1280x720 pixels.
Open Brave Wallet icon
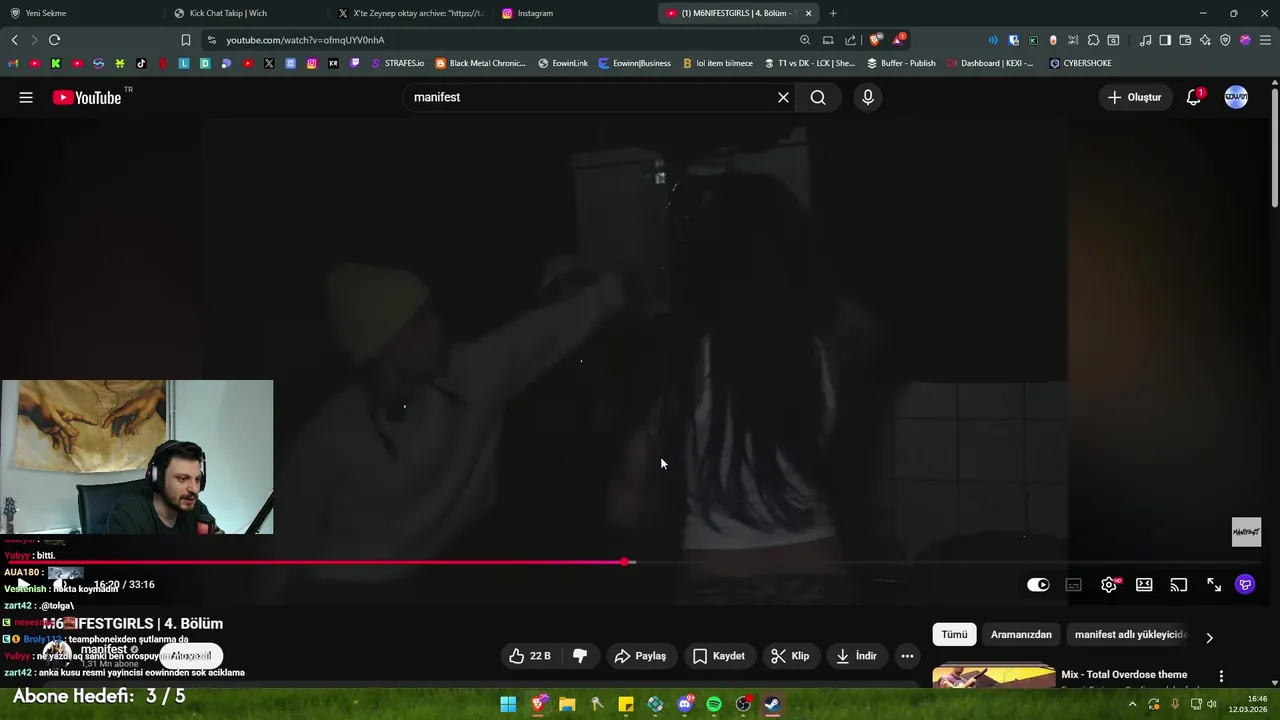point(1185,40)
